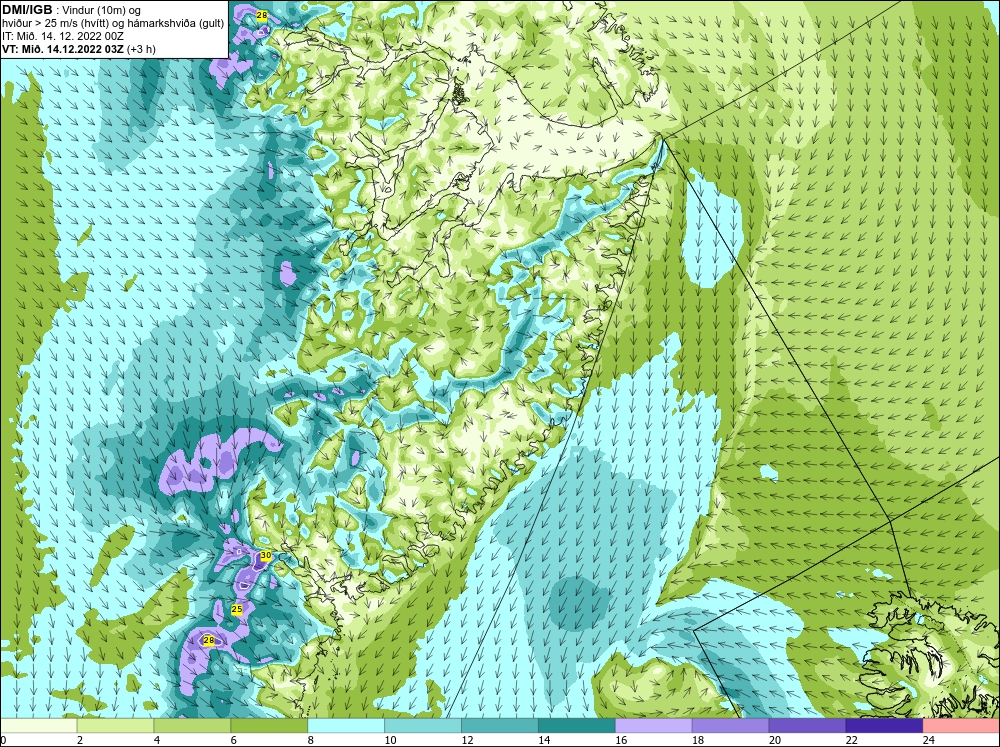Click the scale number 8

(x=311, y=740)
